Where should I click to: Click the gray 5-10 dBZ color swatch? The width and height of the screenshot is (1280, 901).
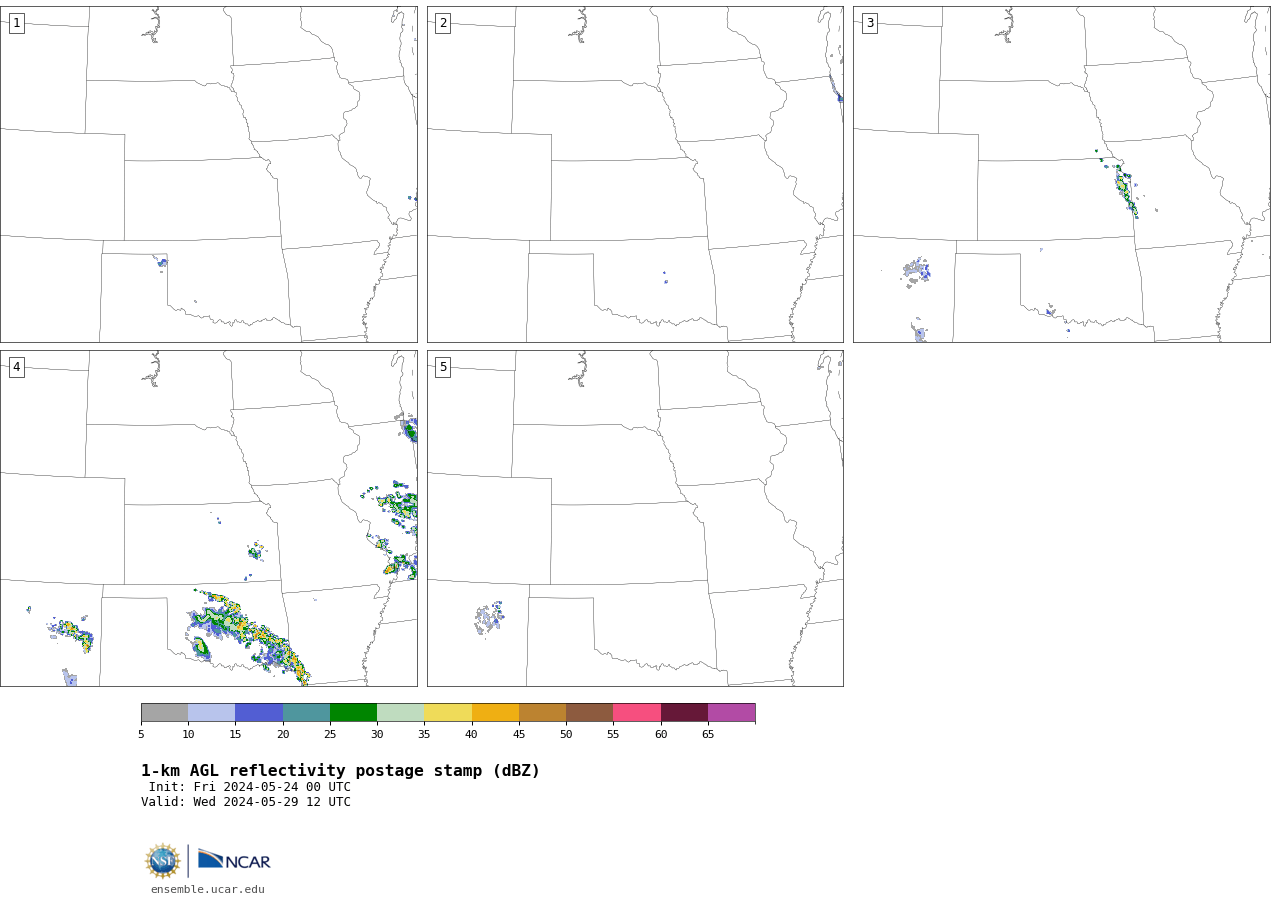[164, 712]
